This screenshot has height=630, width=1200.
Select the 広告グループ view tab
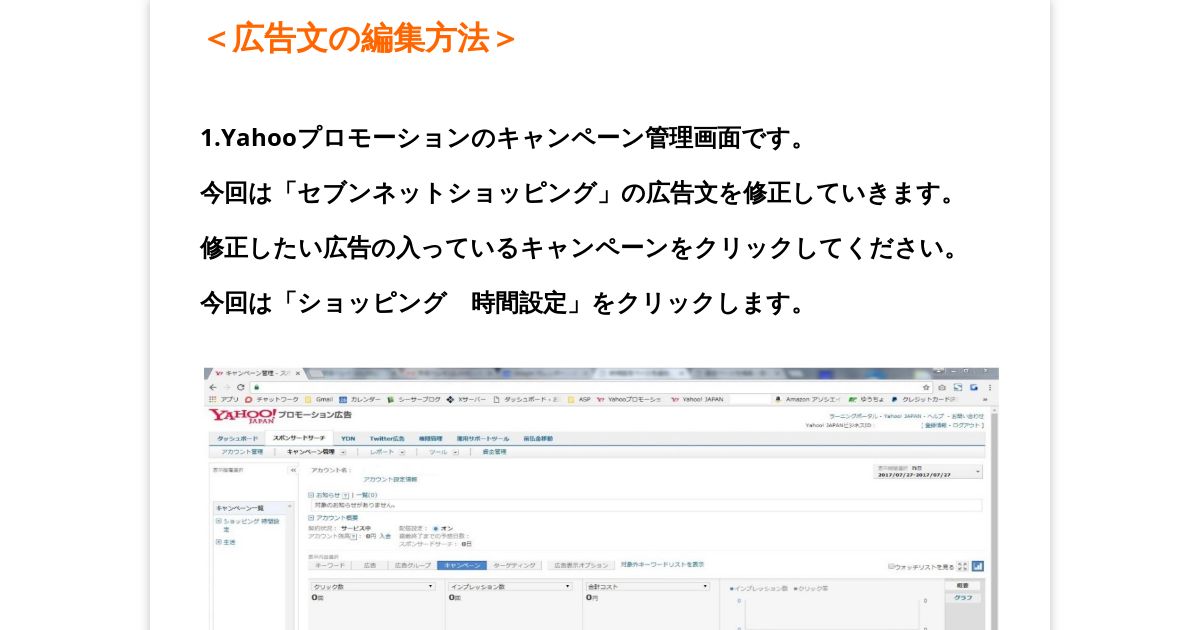click(412, 566)
